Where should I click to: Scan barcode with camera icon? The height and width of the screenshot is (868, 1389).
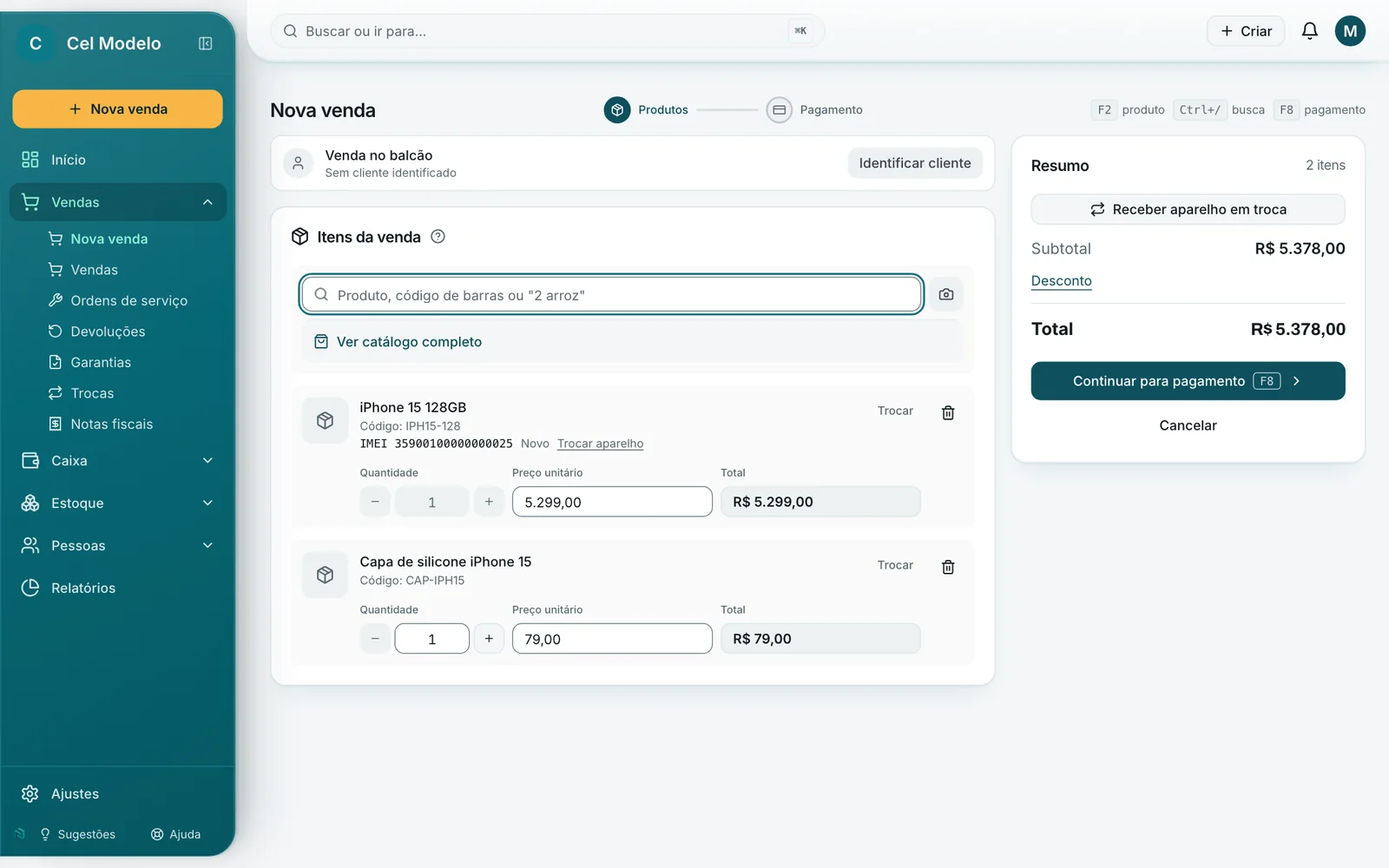946,295
